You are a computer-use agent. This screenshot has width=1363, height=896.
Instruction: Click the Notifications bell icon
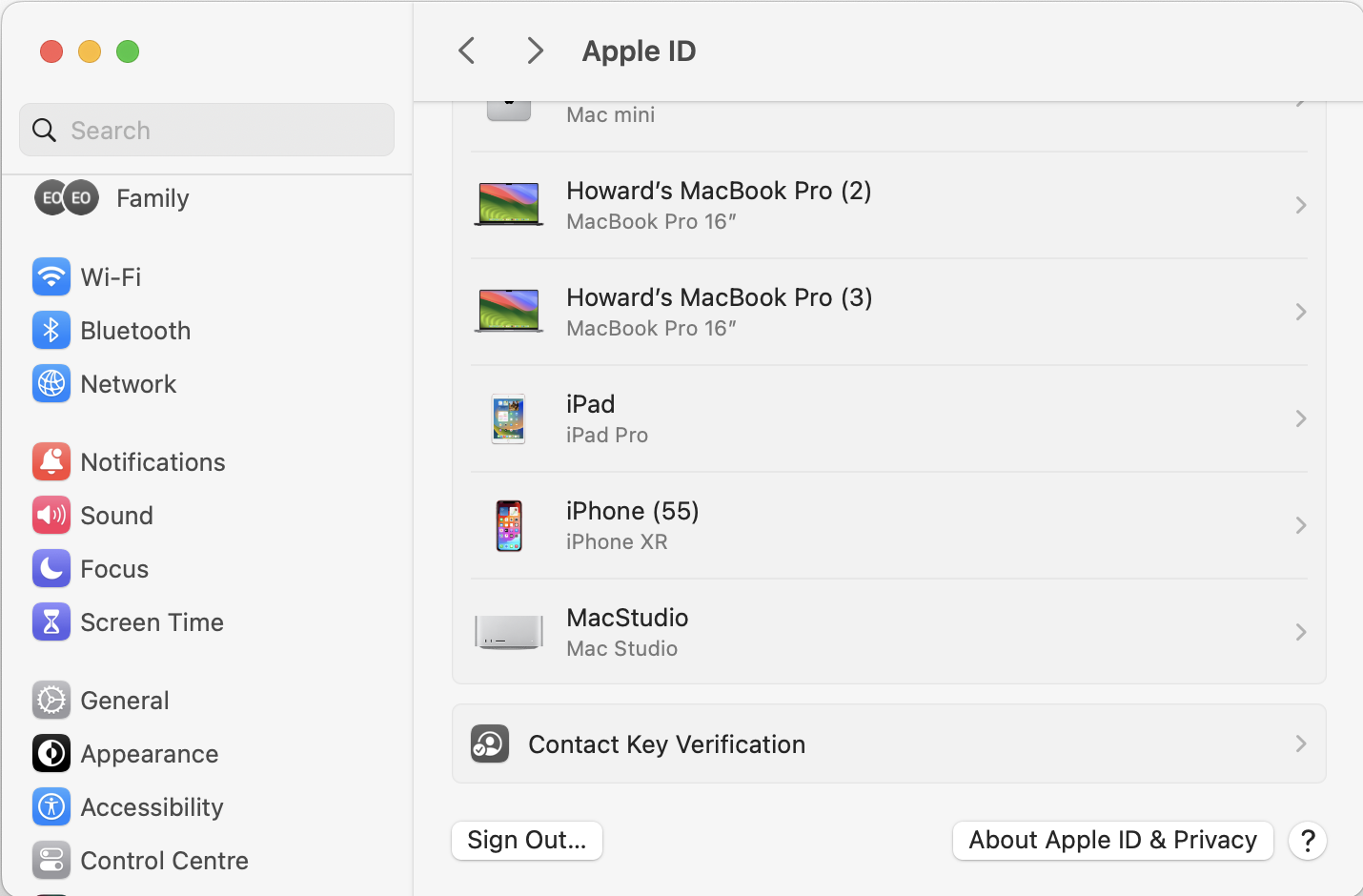[x=51, y=461]
